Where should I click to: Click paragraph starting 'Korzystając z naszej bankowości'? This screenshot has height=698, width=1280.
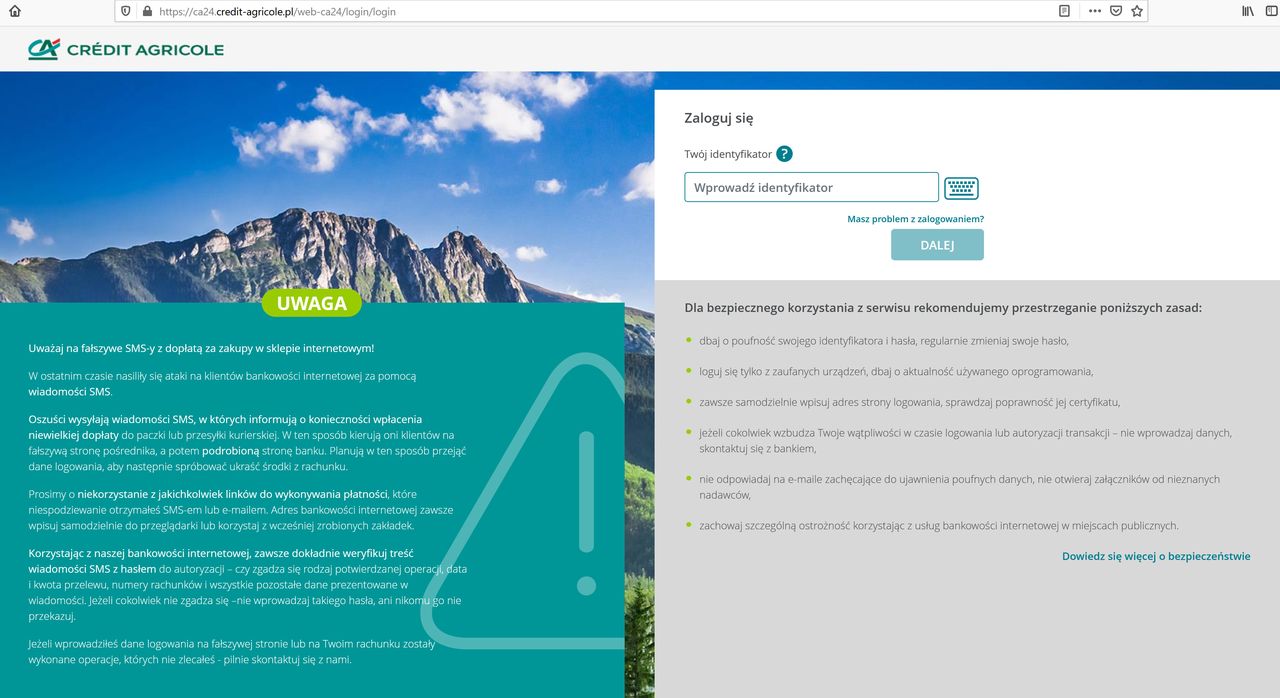[248, 584]
